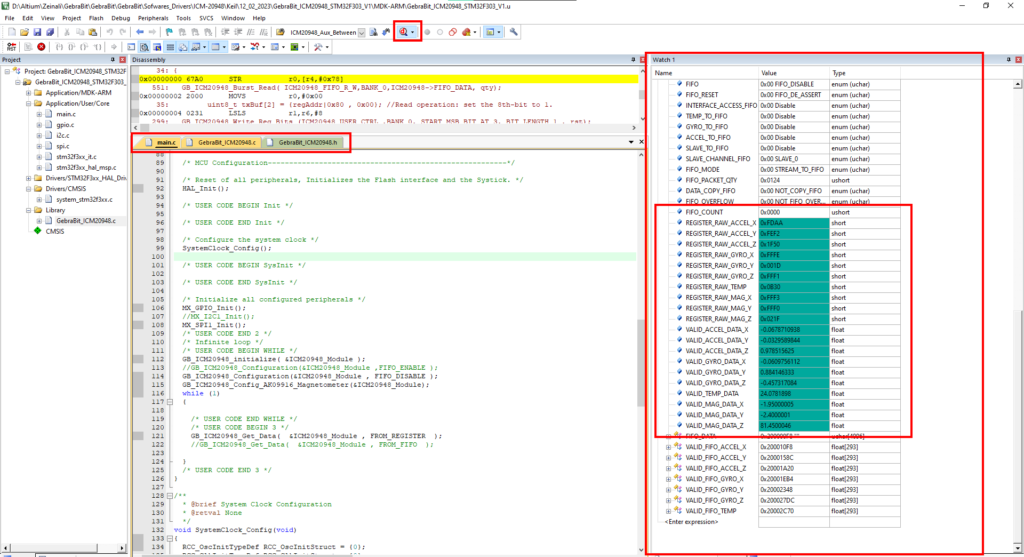Click the Start/Stop Debug Session icon
Viewport: 1024px width, 557px height.
point(404,32)
